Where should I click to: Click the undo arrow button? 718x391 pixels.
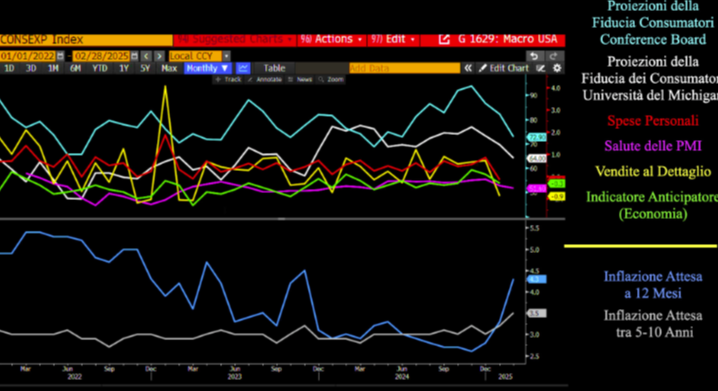point(534,56)
